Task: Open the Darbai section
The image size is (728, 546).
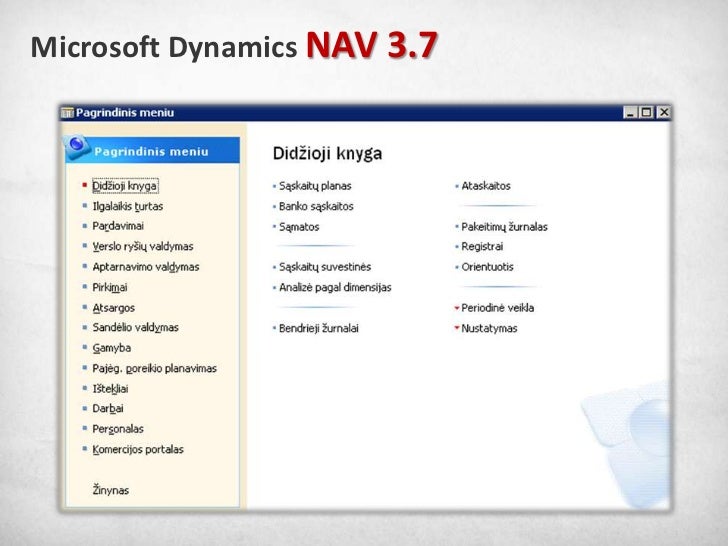Action: [108, 409]
